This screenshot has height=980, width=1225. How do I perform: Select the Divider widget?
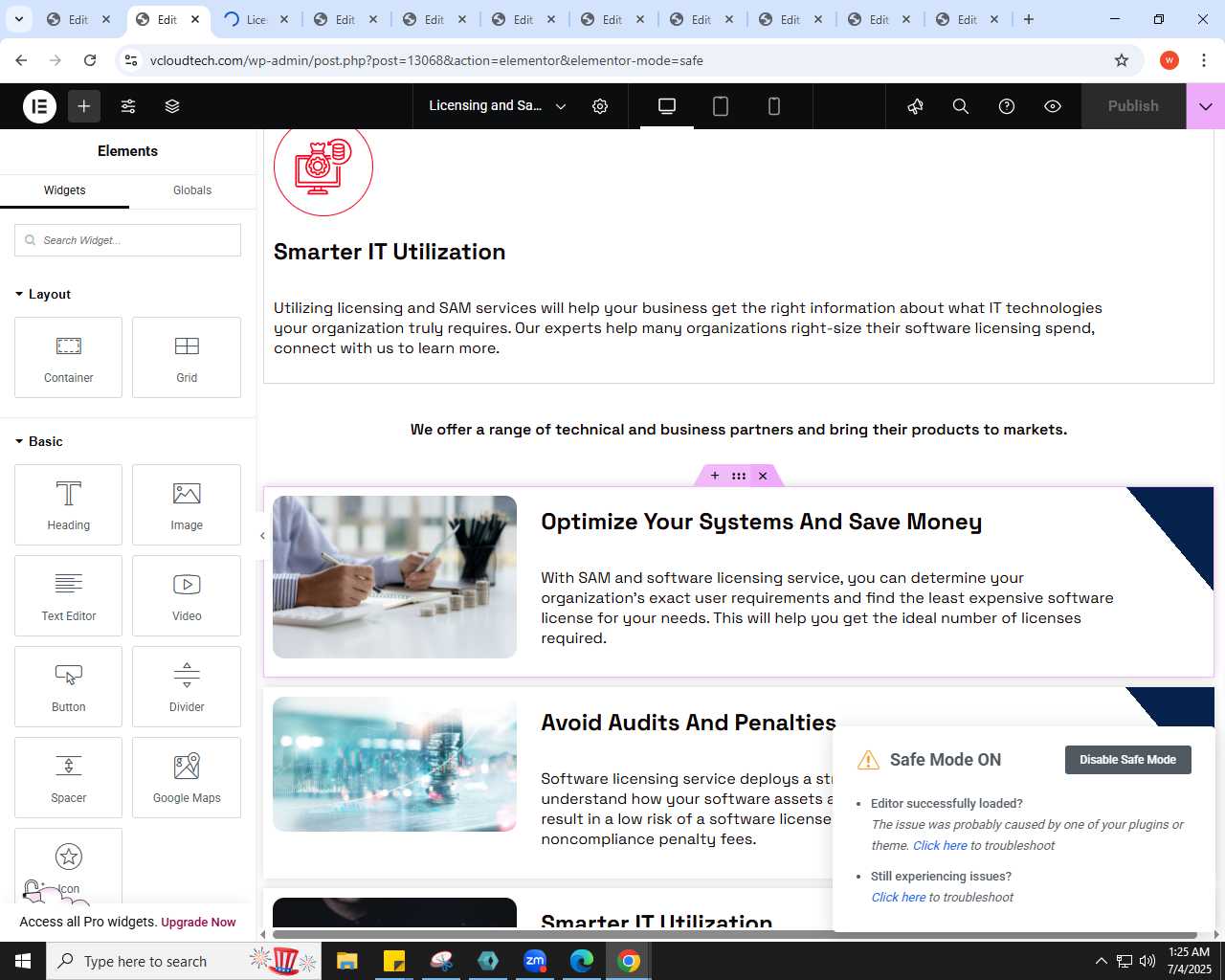point(187,686)
